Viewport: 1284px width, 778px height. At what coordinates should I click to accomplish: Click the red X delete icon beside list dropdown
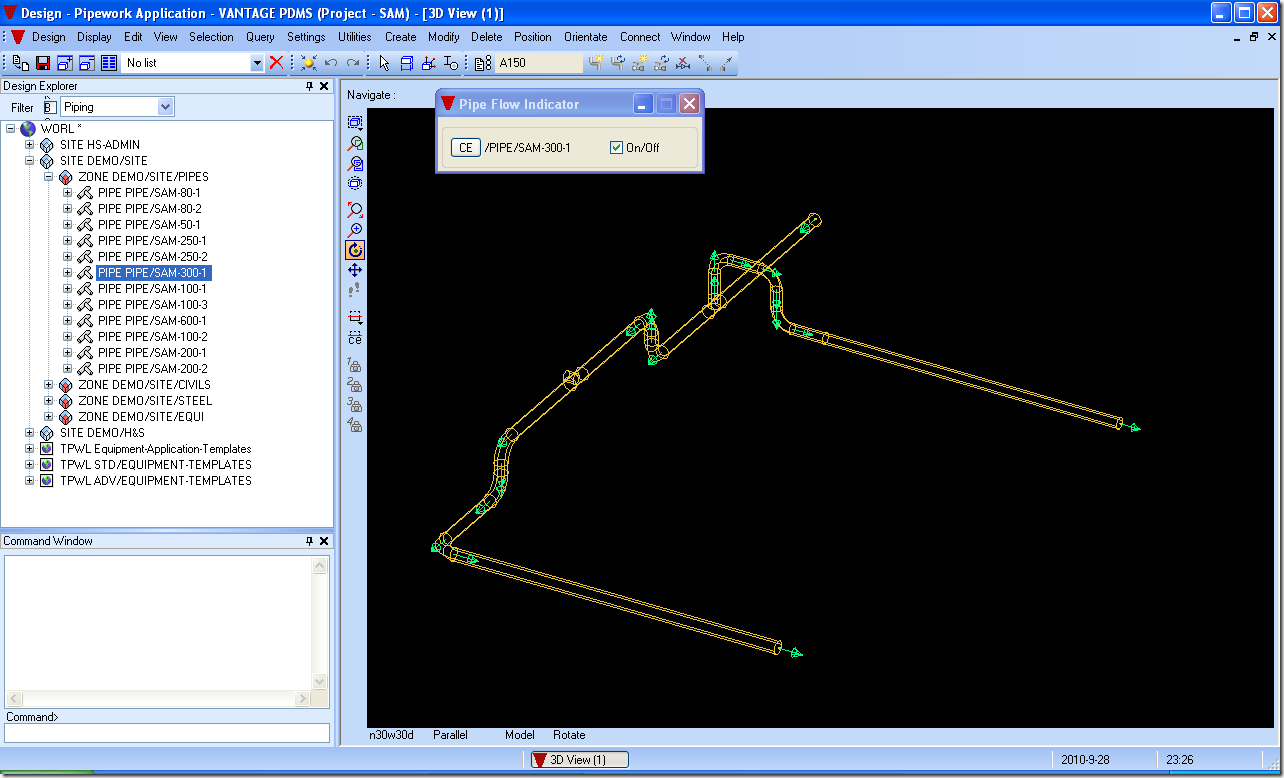coord(277,63)
